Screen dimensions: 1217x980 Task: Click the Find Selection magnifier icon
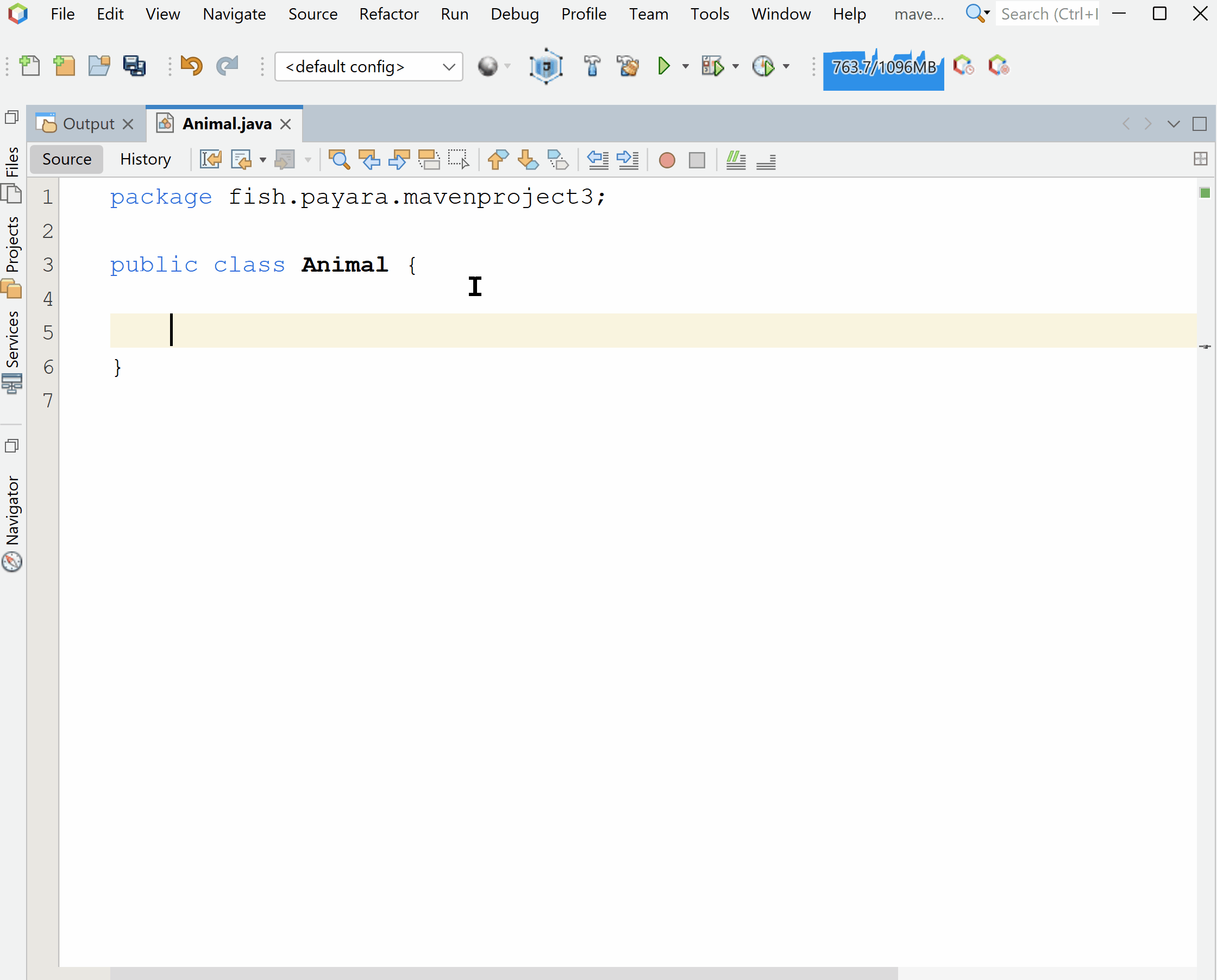click(338, 160)
